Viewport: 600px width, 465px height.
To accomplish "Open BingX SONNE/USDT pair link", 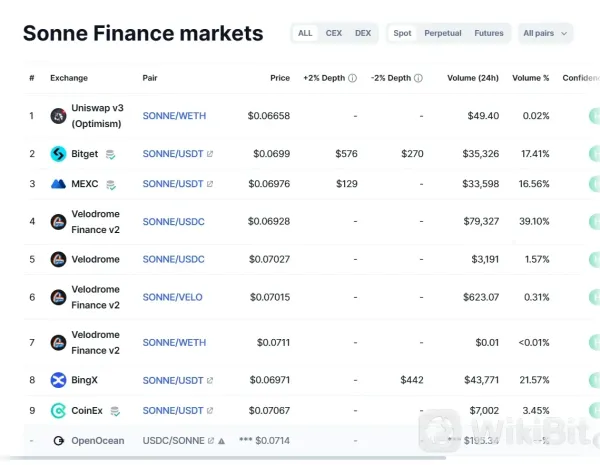I will tap(173, 380).
